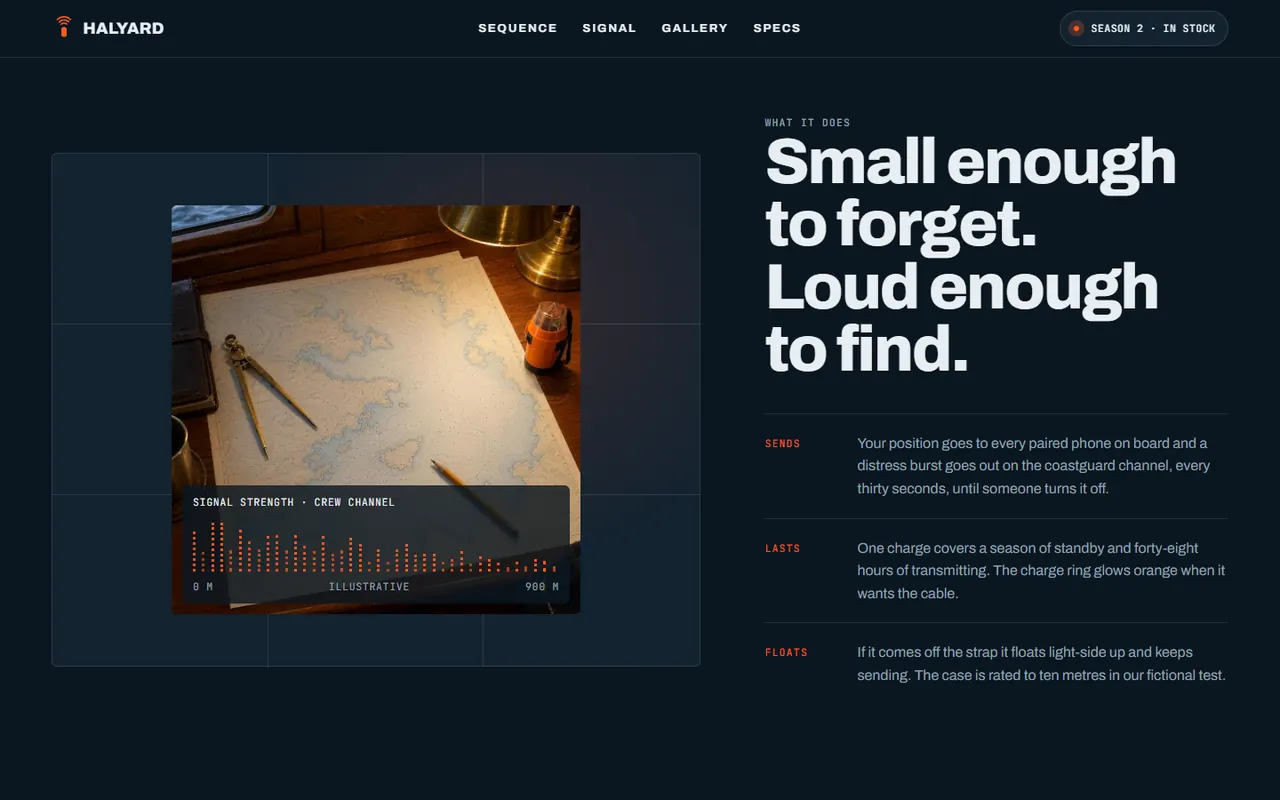
Task: Select the 'What It Does' eyebrow text
Action: click(x=808, y=123)
